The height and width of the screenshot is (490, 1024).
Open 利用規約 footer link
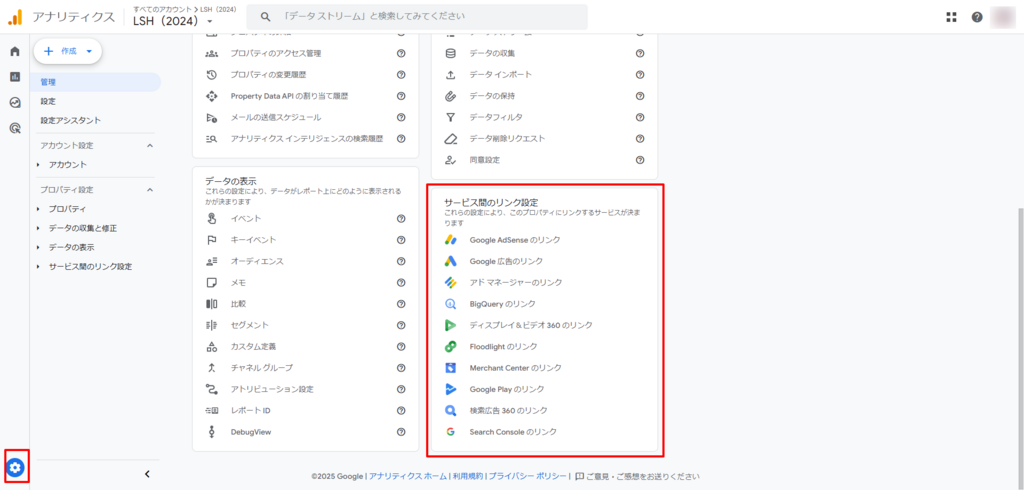pyautogui.click(x=468, y=476)
